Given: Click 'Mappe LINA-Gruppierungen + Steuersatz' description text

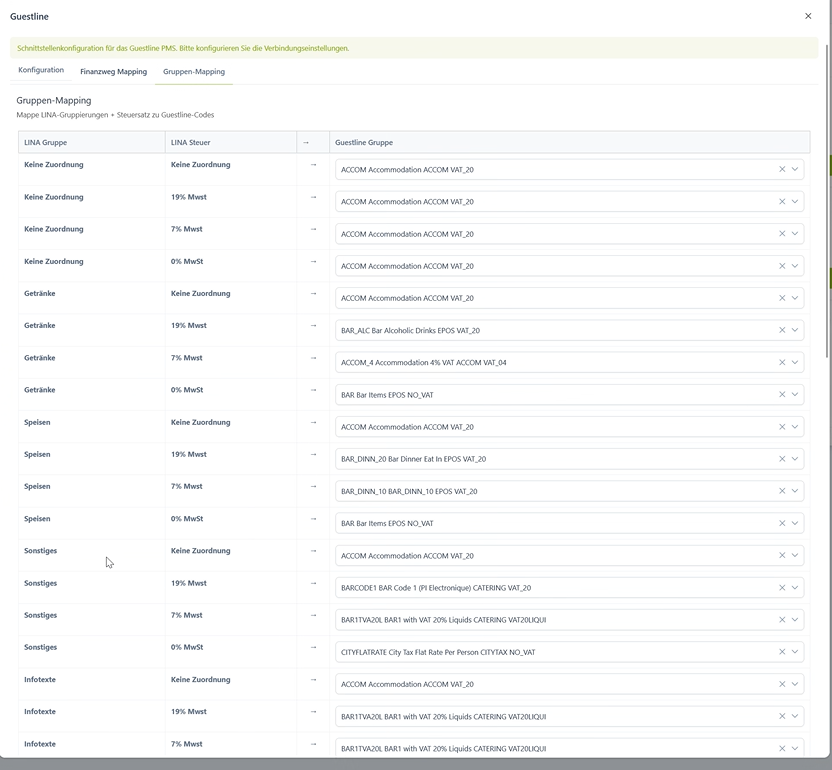Looking at the screenshot, I should pyautogui.click(x=115, y=115).
